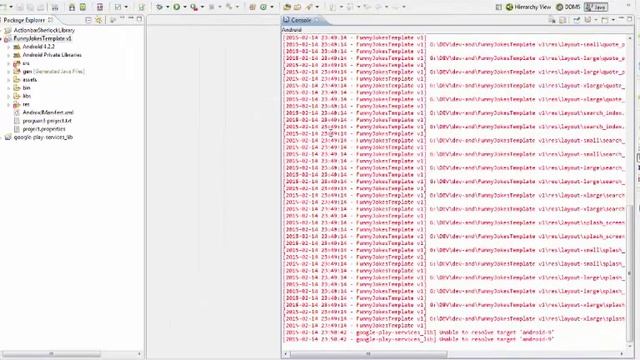640x360 pixels.
Task: Switch to Java perspective
Action: tap(596, 7)
